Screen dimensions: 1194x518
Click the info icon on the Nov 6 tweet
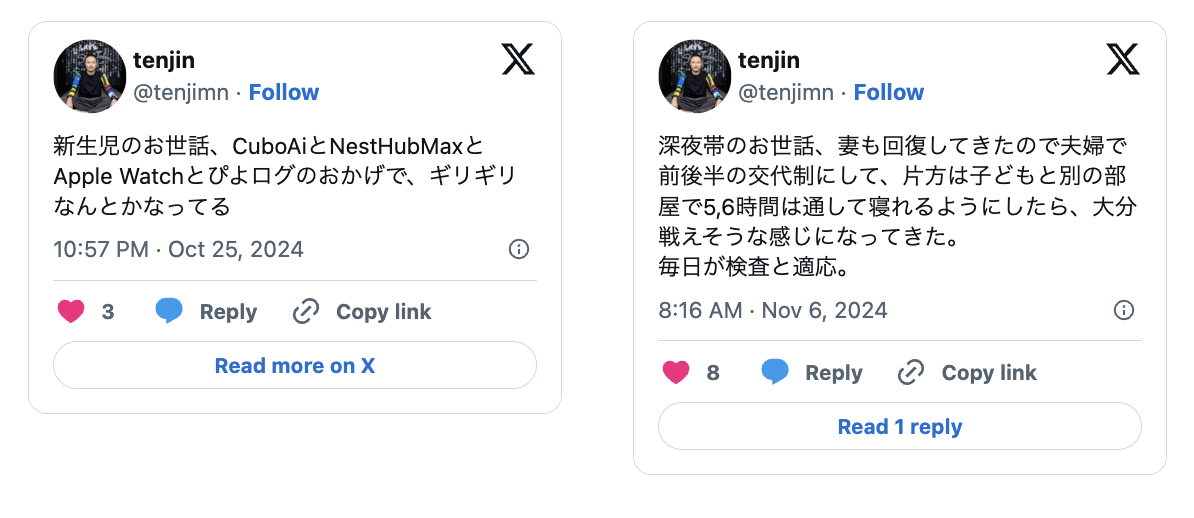1124,310
